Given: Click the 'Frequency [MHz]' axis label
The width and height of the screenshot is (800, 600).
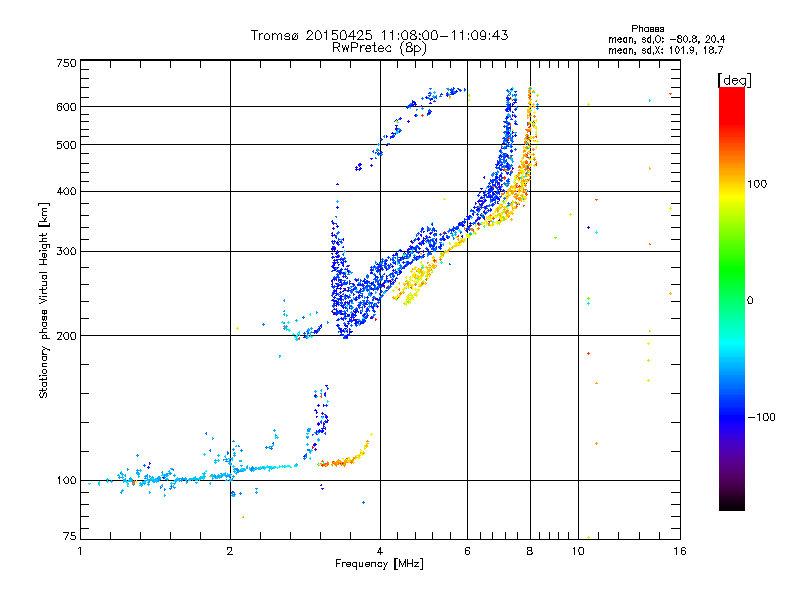Looking at the screenshot, I should tap(379, 564).
